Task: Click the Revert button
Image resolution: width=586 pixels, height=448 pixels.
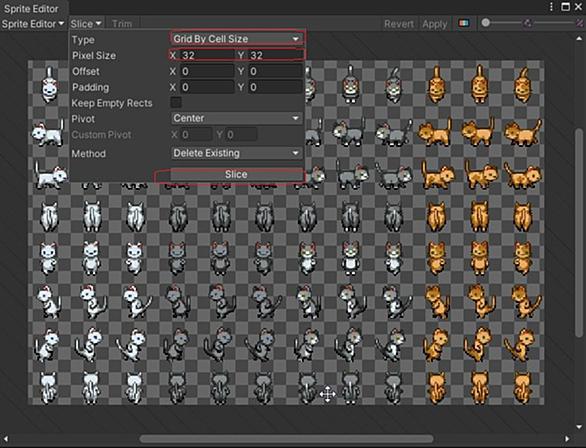Action: [399, 24]
